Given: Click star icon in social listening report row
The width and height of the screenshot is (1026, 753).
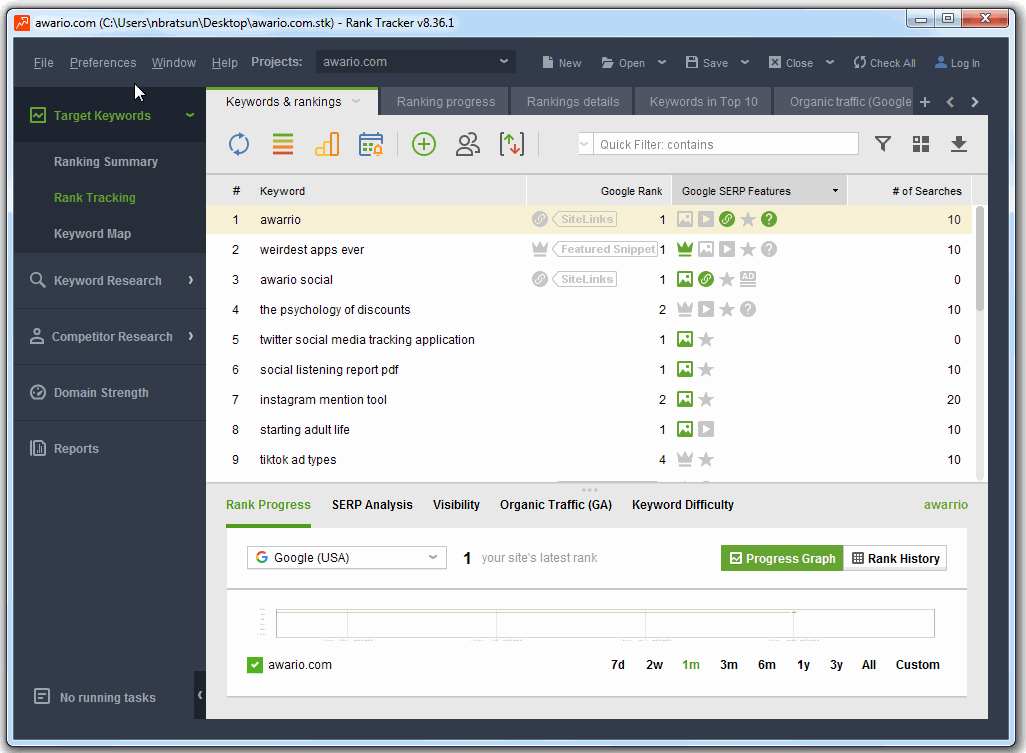Looking at the screenshot, I should [706, 370].
